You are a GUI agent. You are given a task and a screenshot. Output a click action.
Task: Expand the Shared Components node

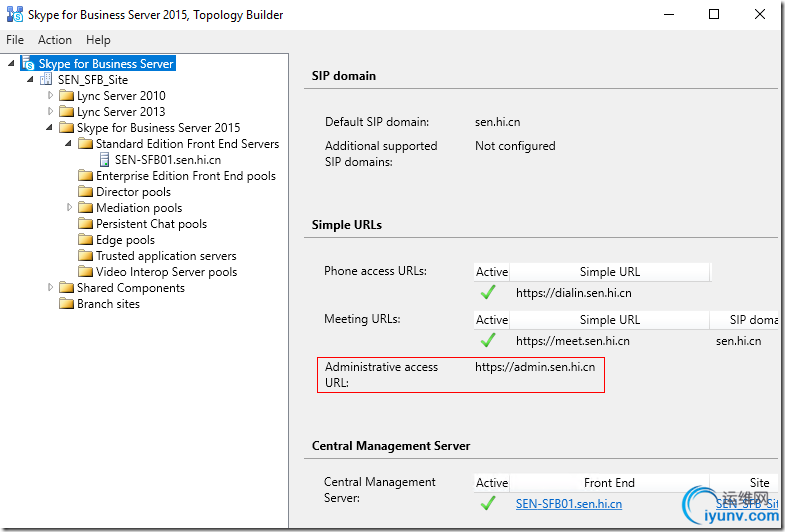tap(51, 288)
